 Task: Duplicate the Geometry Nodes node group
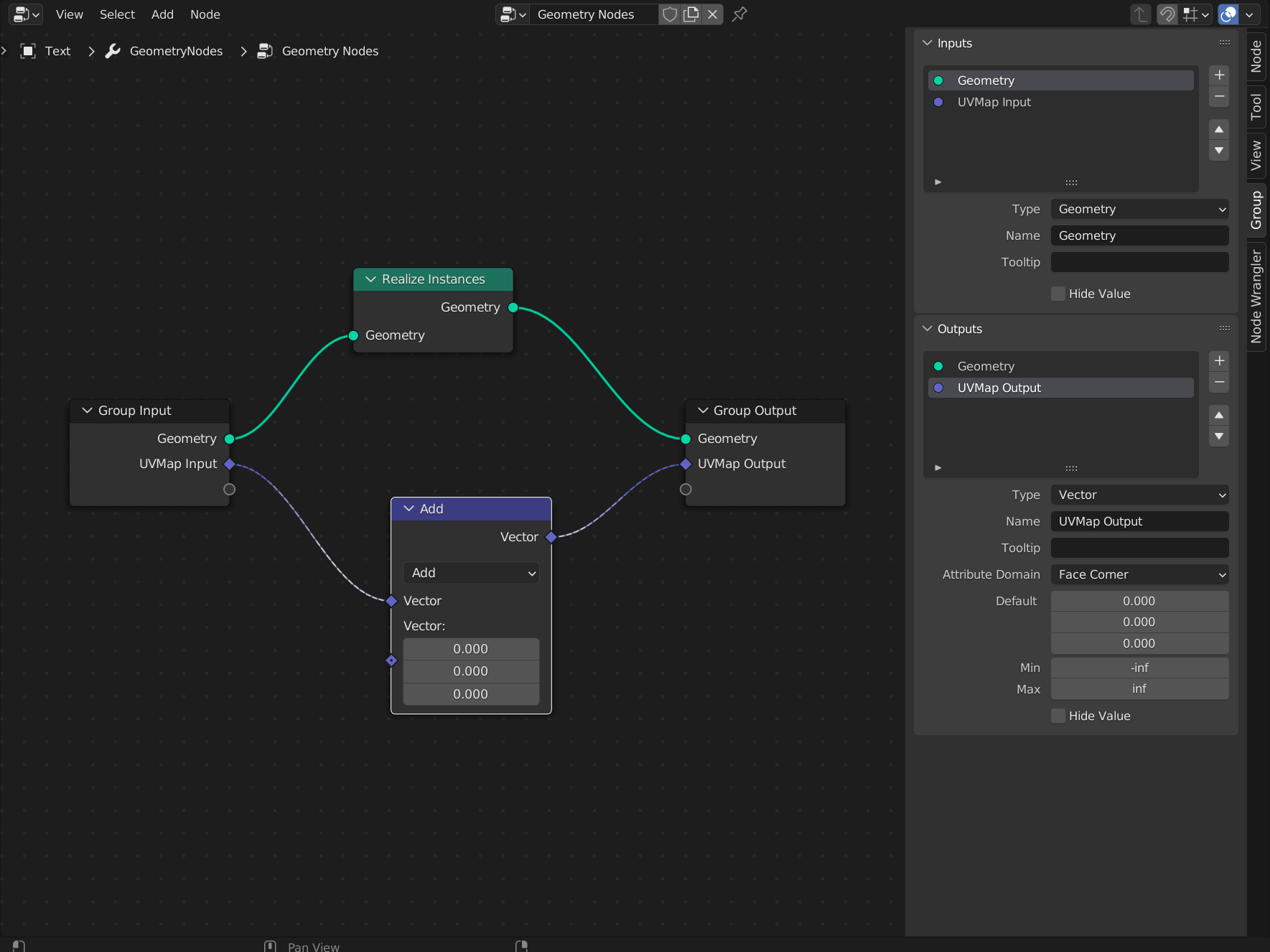(691, 14)
